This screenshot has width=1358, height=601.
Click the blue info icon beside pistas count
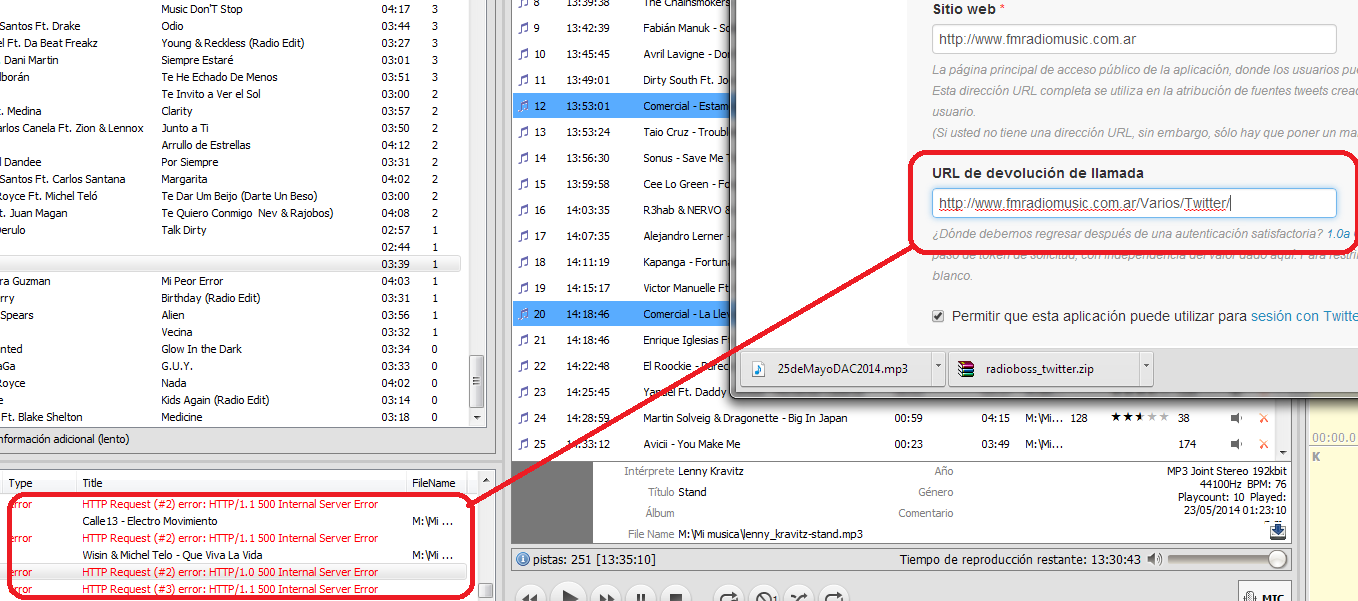pyautogui.click(x=523, y=560)
